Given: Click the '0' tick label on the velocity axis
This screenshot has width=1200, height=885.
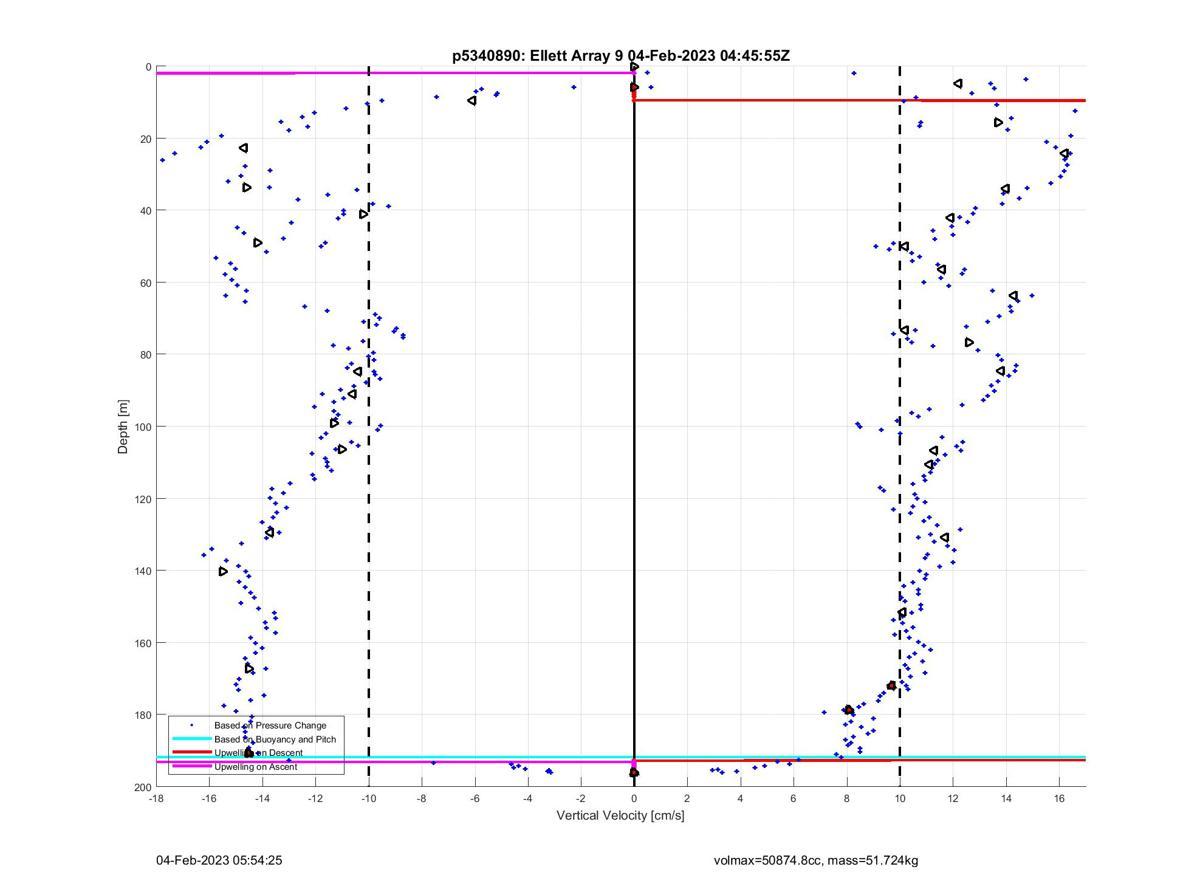Looking at the screenshot, I should 634,798.
